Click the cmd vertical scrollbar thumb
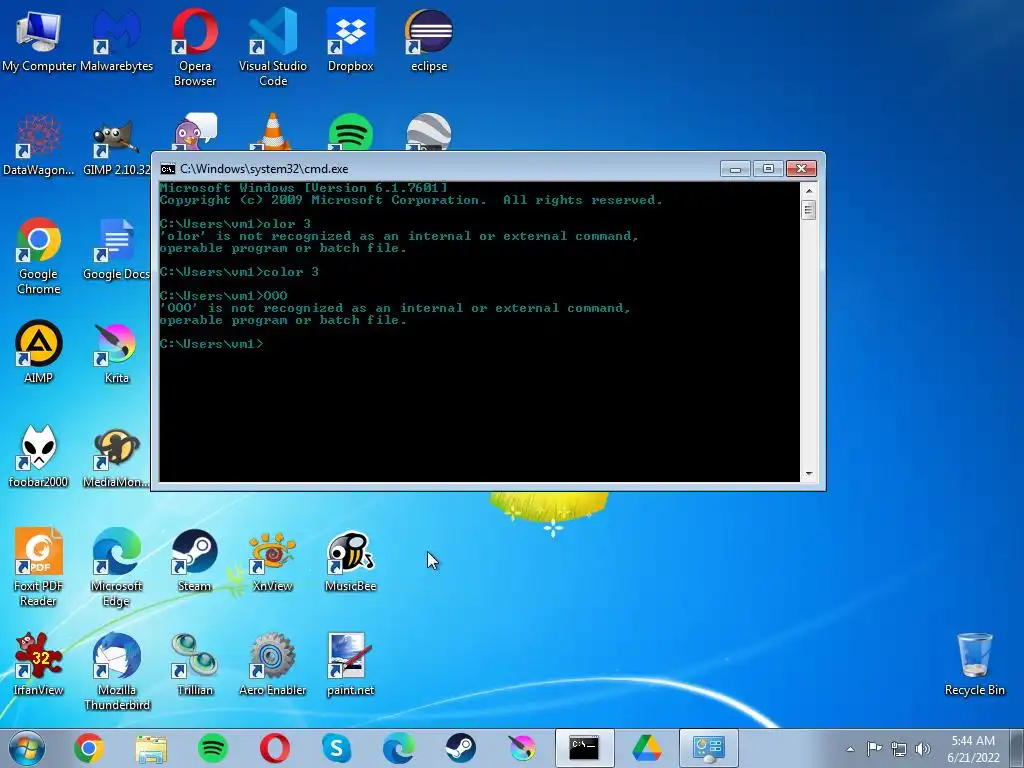Viewport: 1024px width, 768px height. tap(808, 210)
